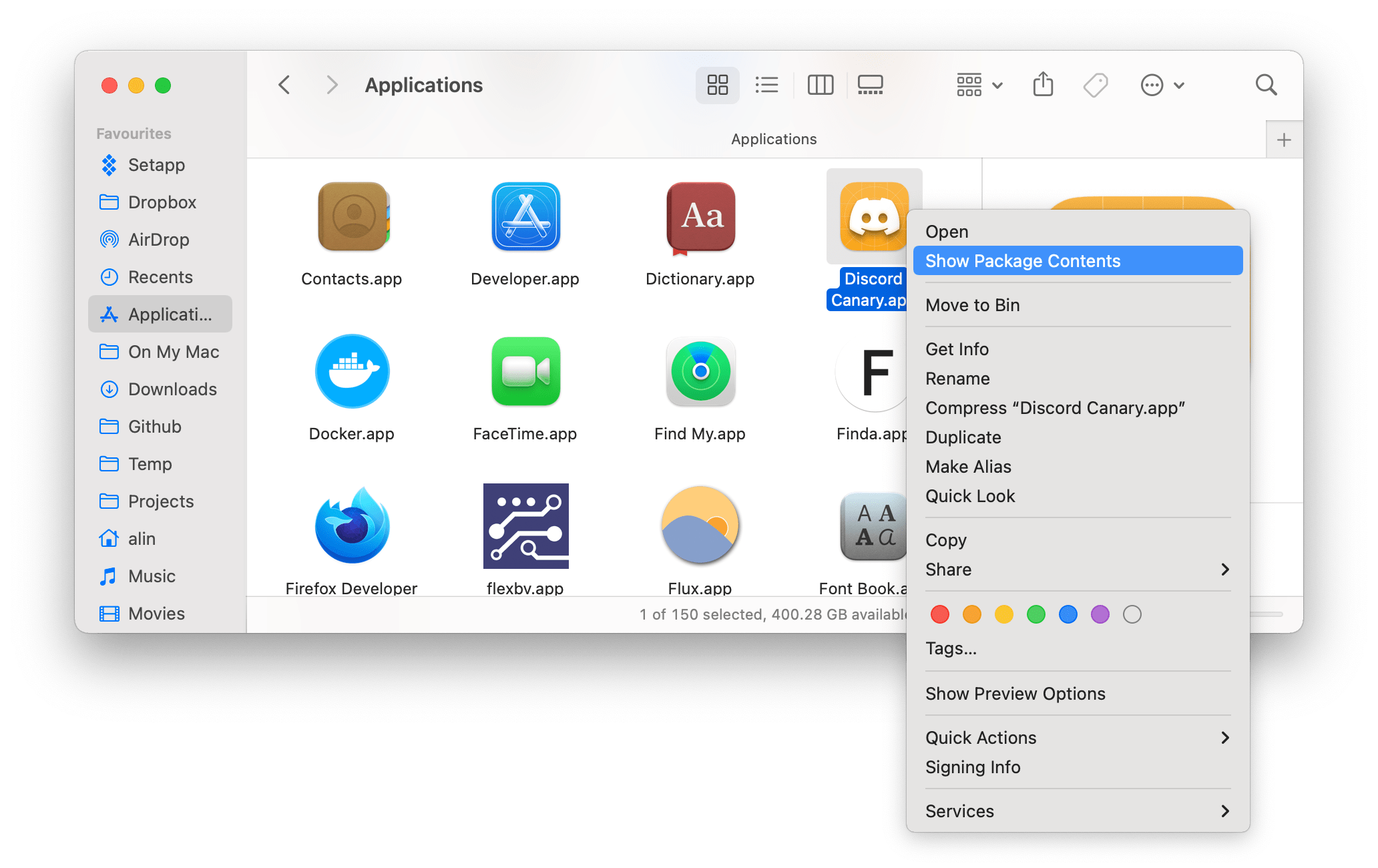Select the Developer.app icon
Screen dimensions: 1378x868
pyautogui.click(x=526, y=216)
